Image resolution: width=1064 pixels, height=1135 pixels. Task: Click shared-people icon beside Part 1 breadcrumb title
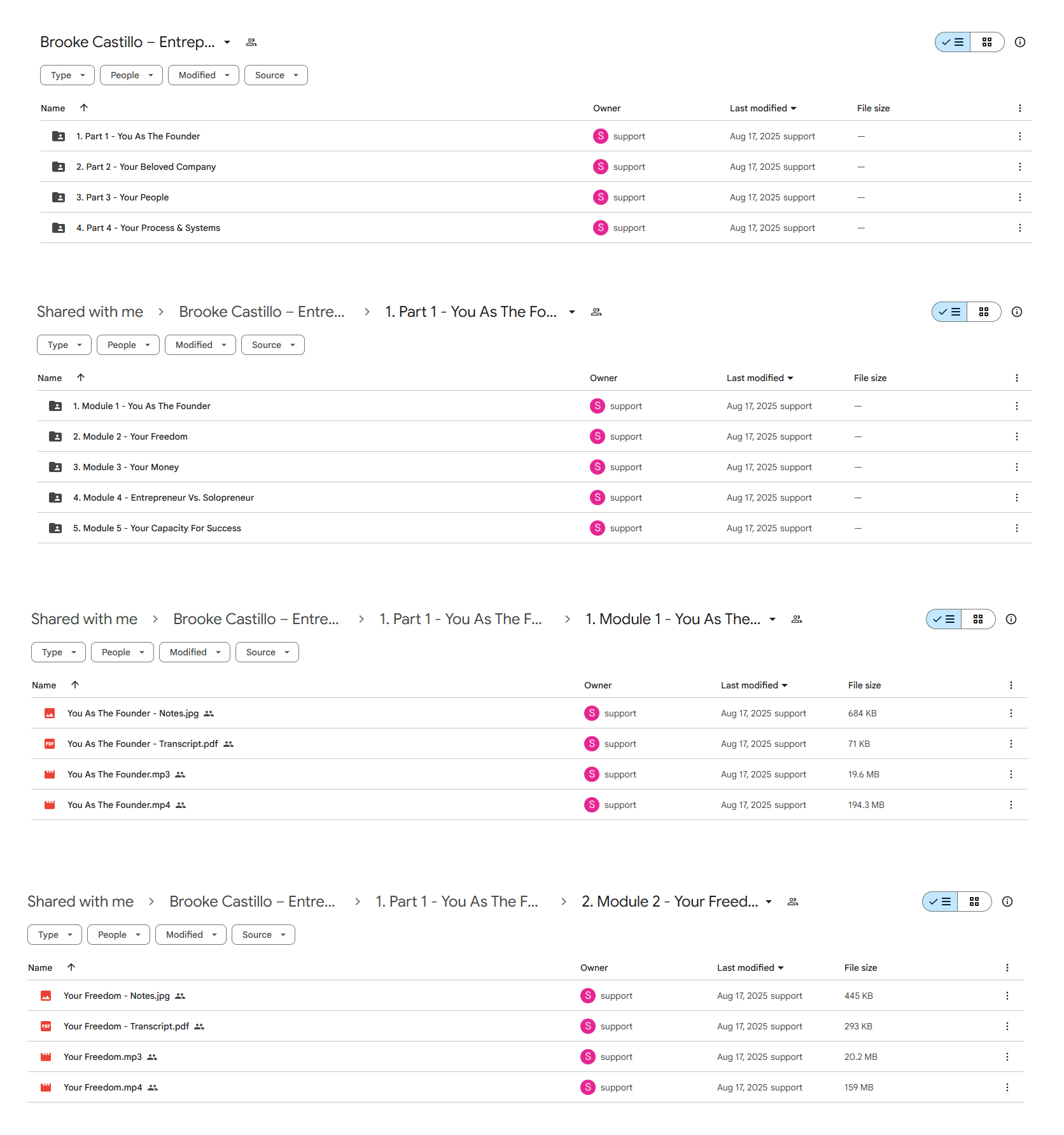596,312
